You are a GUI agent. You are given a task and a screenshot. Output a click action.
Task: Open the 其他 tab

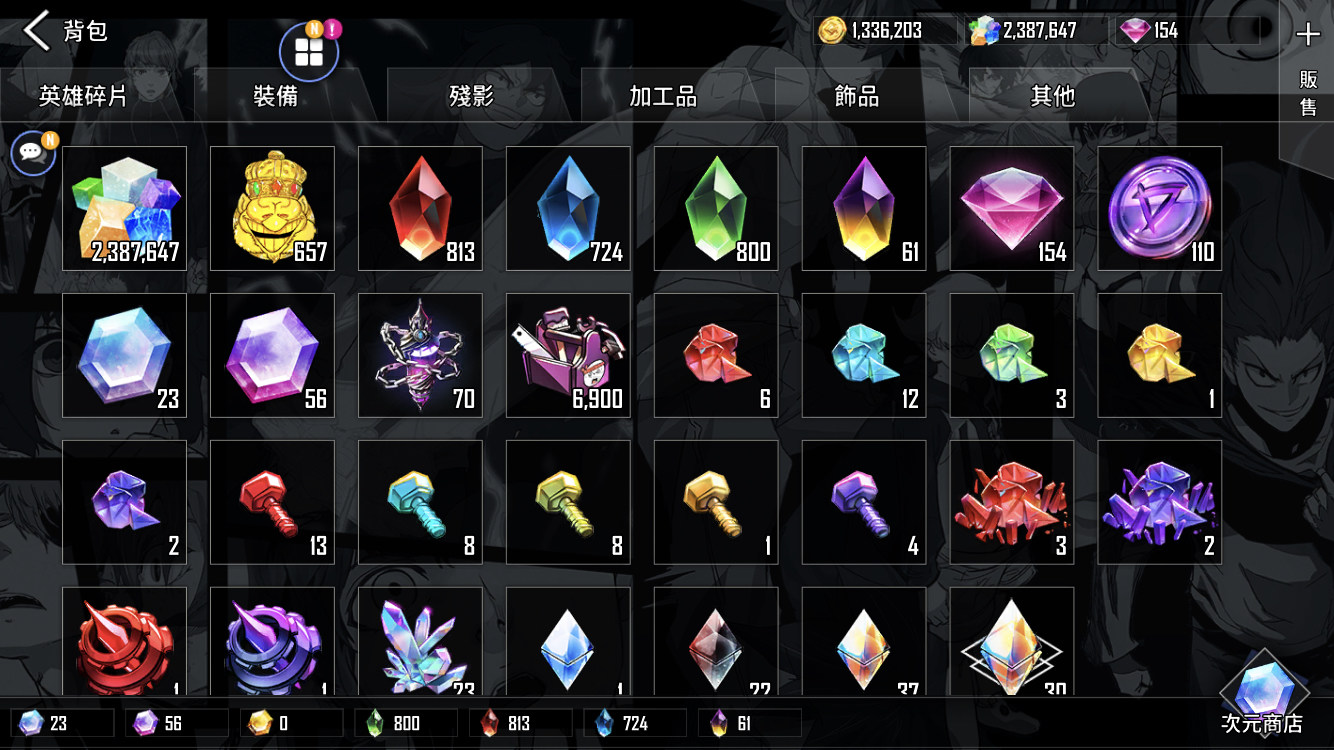tap(1052, 95)
